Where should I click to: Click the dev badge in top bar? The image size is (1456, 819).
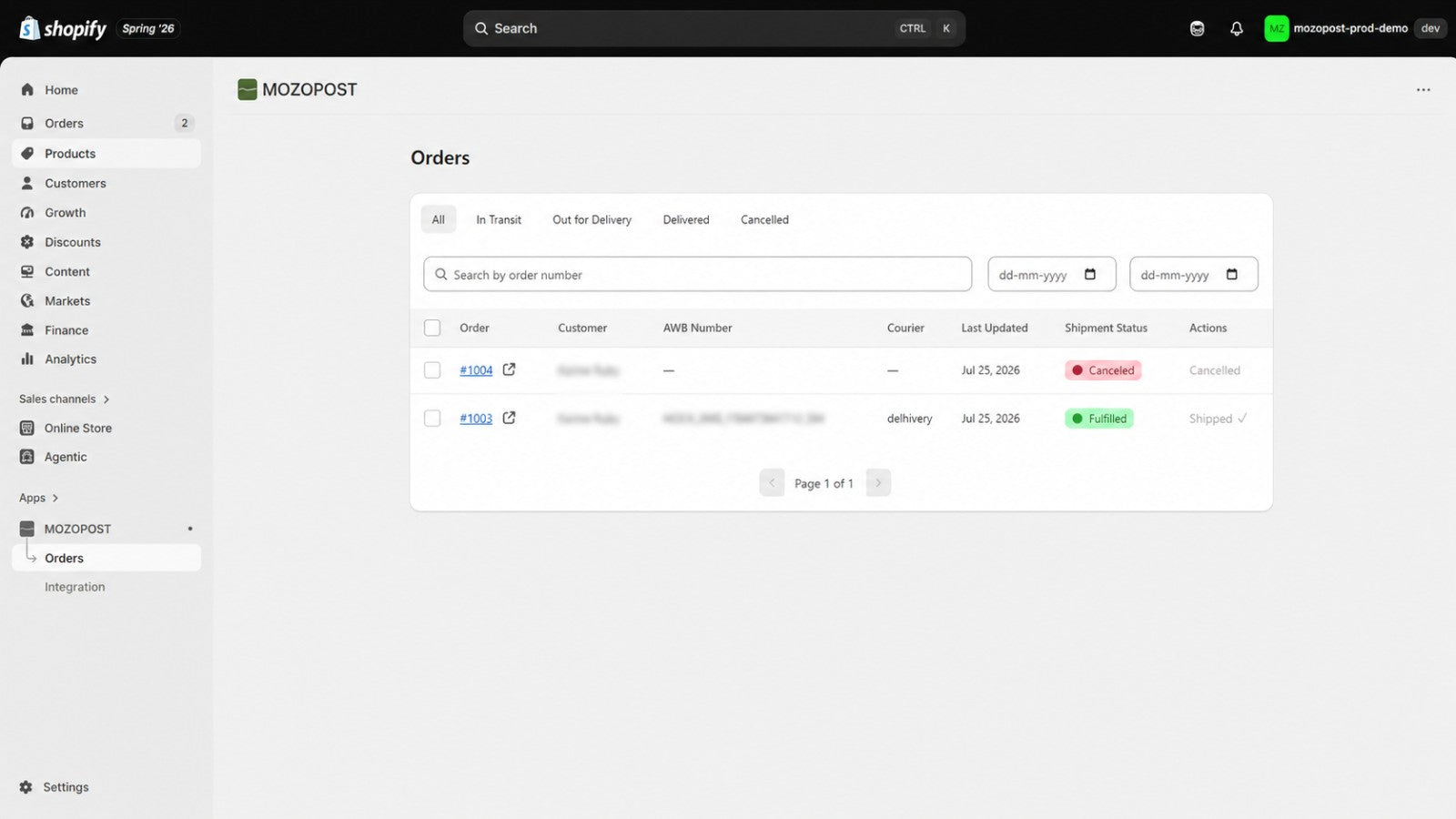[1431, 28]
